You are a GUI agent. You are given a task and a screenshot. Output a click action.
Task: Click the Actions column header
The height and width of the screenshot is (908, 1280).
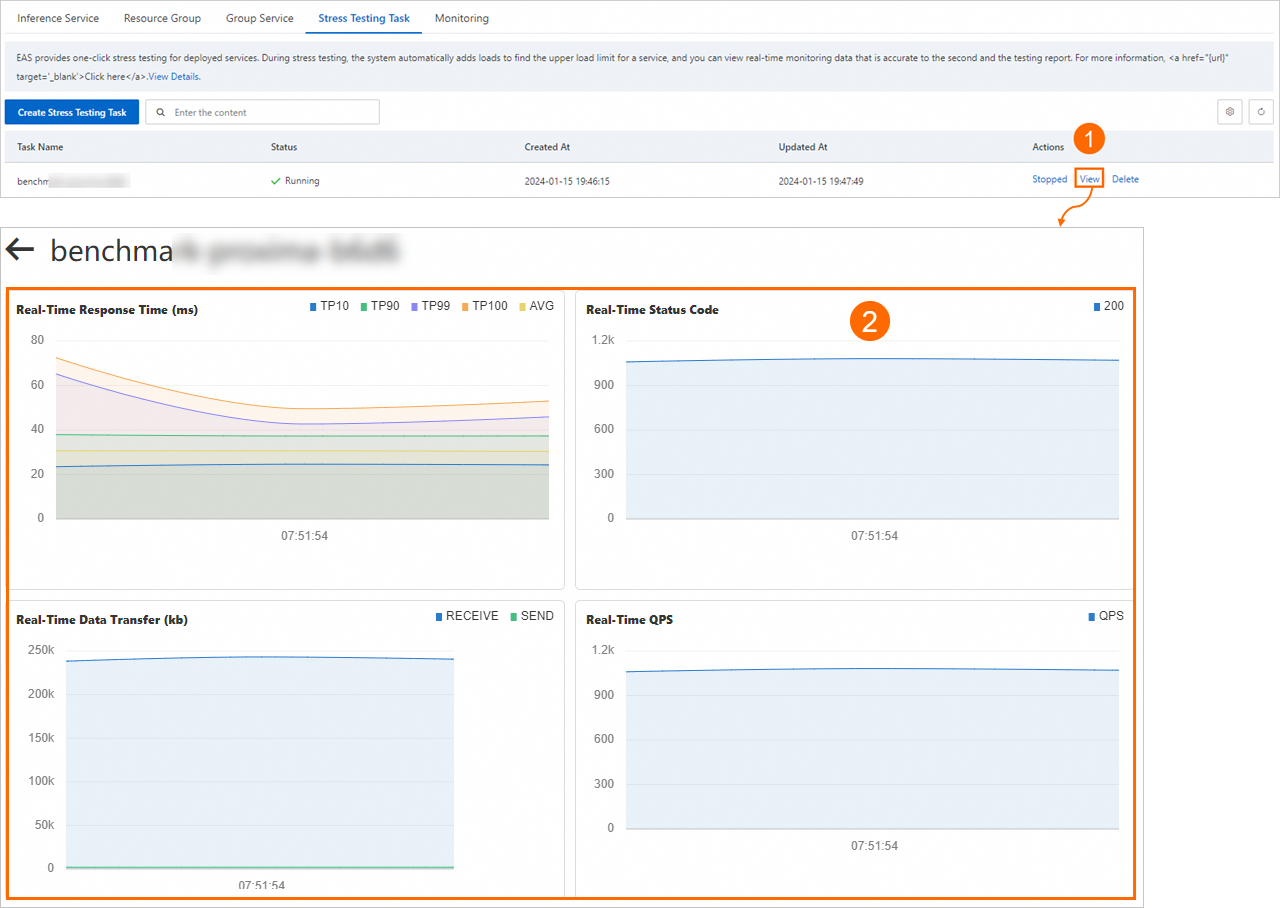click(x=1048, y=147)
